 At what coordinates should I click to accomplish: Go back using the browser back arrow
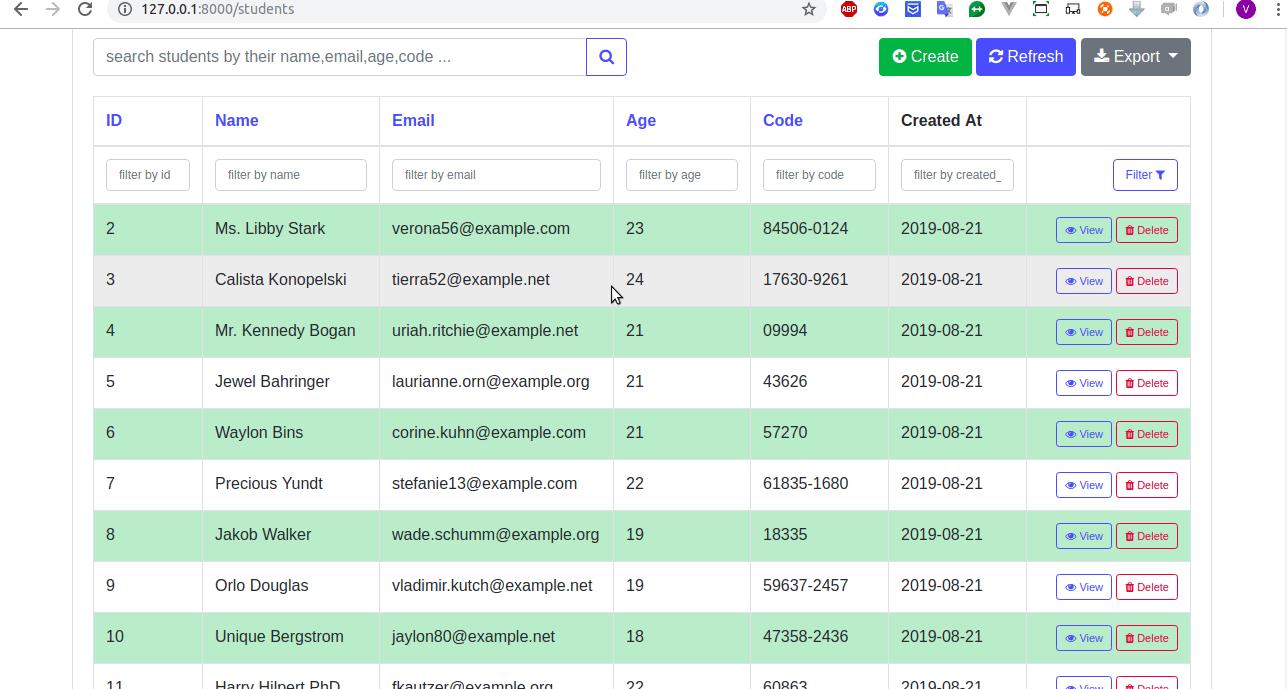[x=20, y=9]
